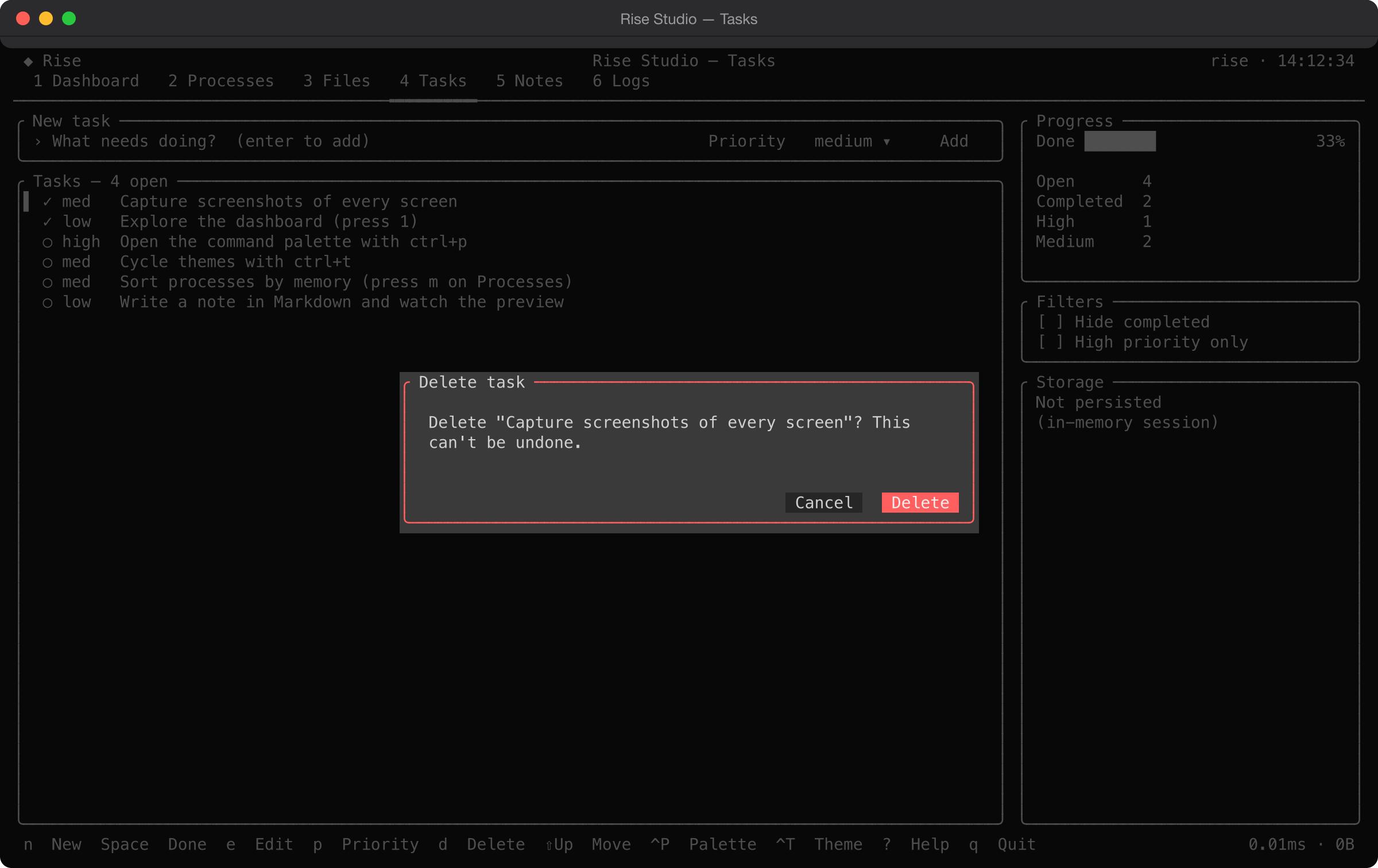Mark 'Open the command palette' task circle done
The image size is (1378, 868).
click(x=48, y=242)
